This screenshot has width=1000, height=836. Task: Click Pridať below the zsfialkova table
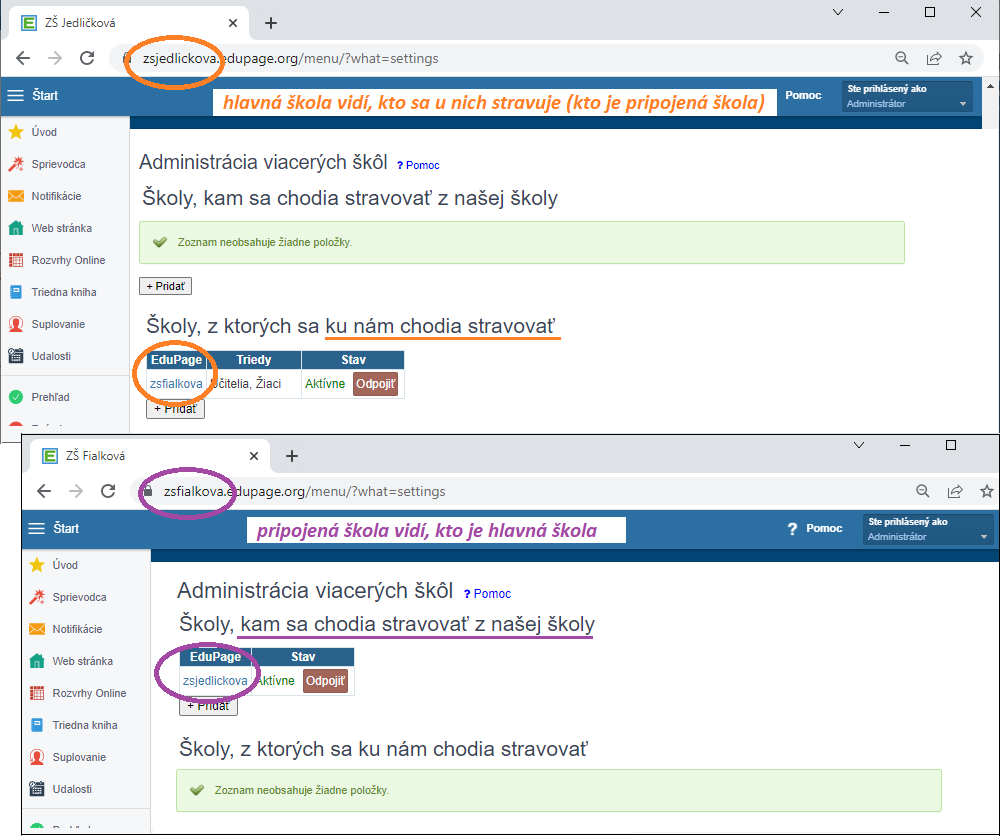(x=175, y=409)
